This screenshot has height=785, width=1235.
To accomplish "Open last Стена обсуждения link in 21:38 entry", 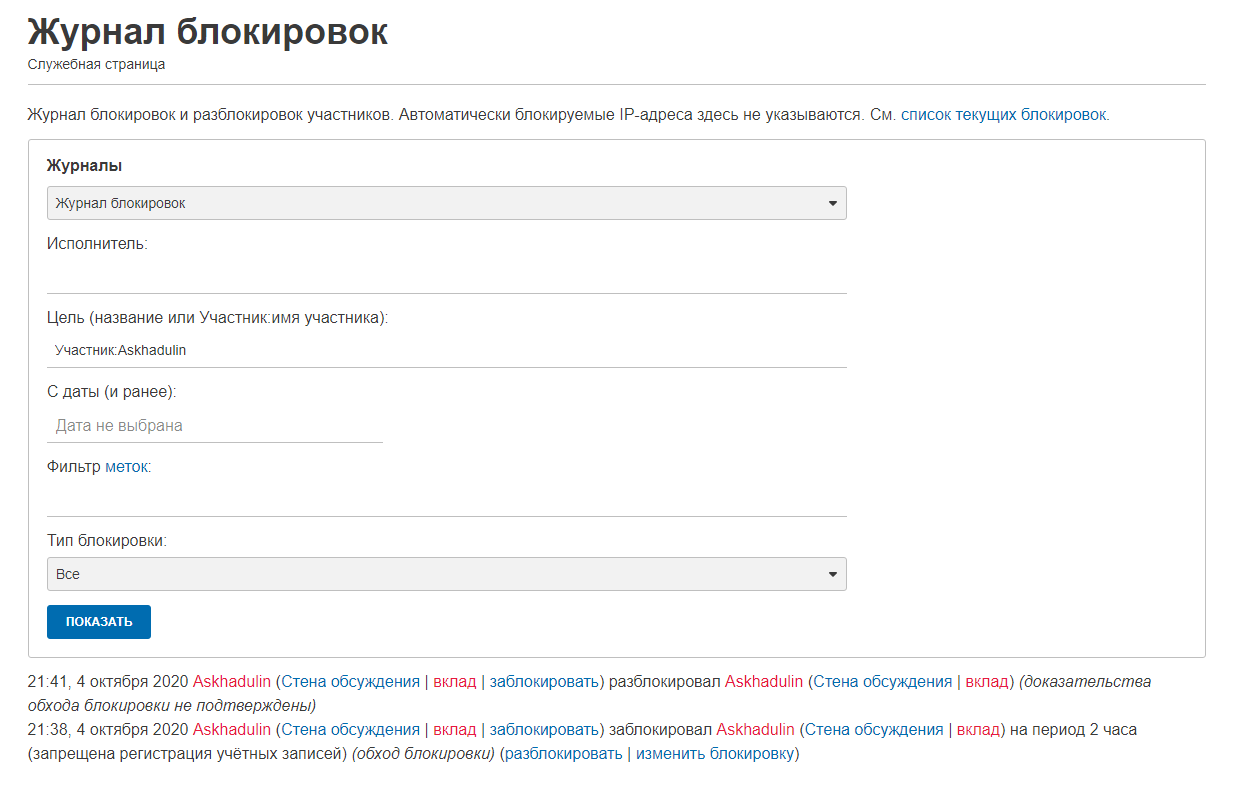I will 873,730.
